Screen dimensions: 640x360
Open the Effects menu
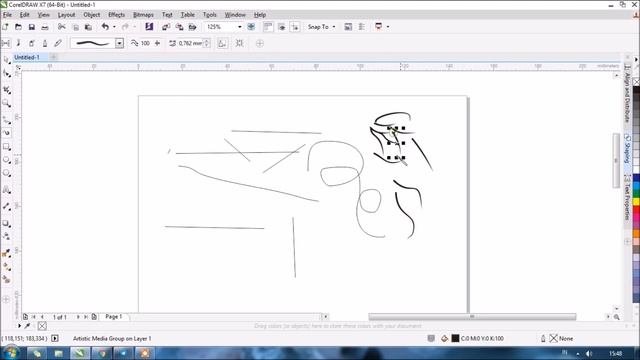pyautogui.click(x=116, y=15)
